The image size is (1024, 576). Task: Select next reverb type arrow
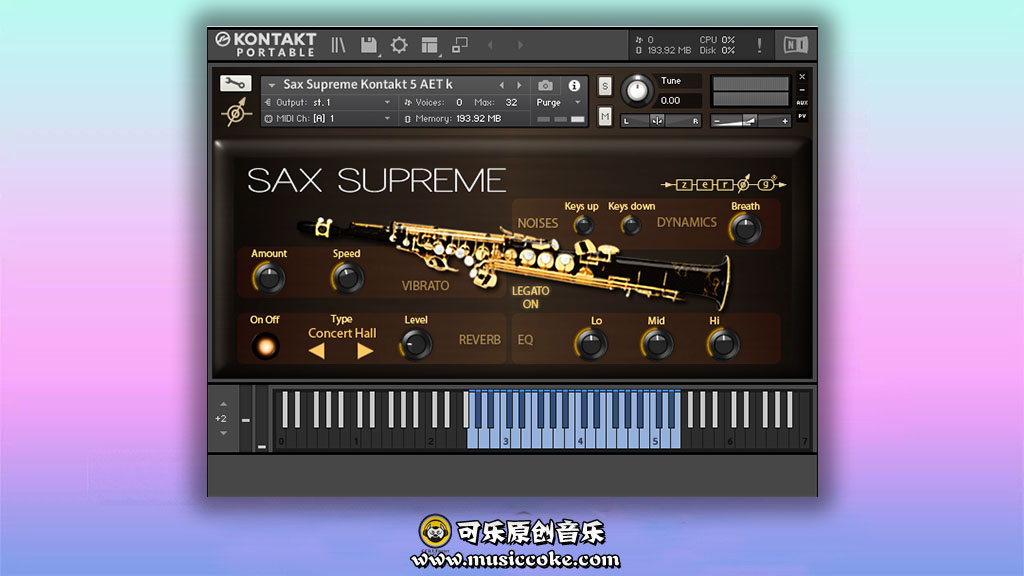(x=365, y=351)
